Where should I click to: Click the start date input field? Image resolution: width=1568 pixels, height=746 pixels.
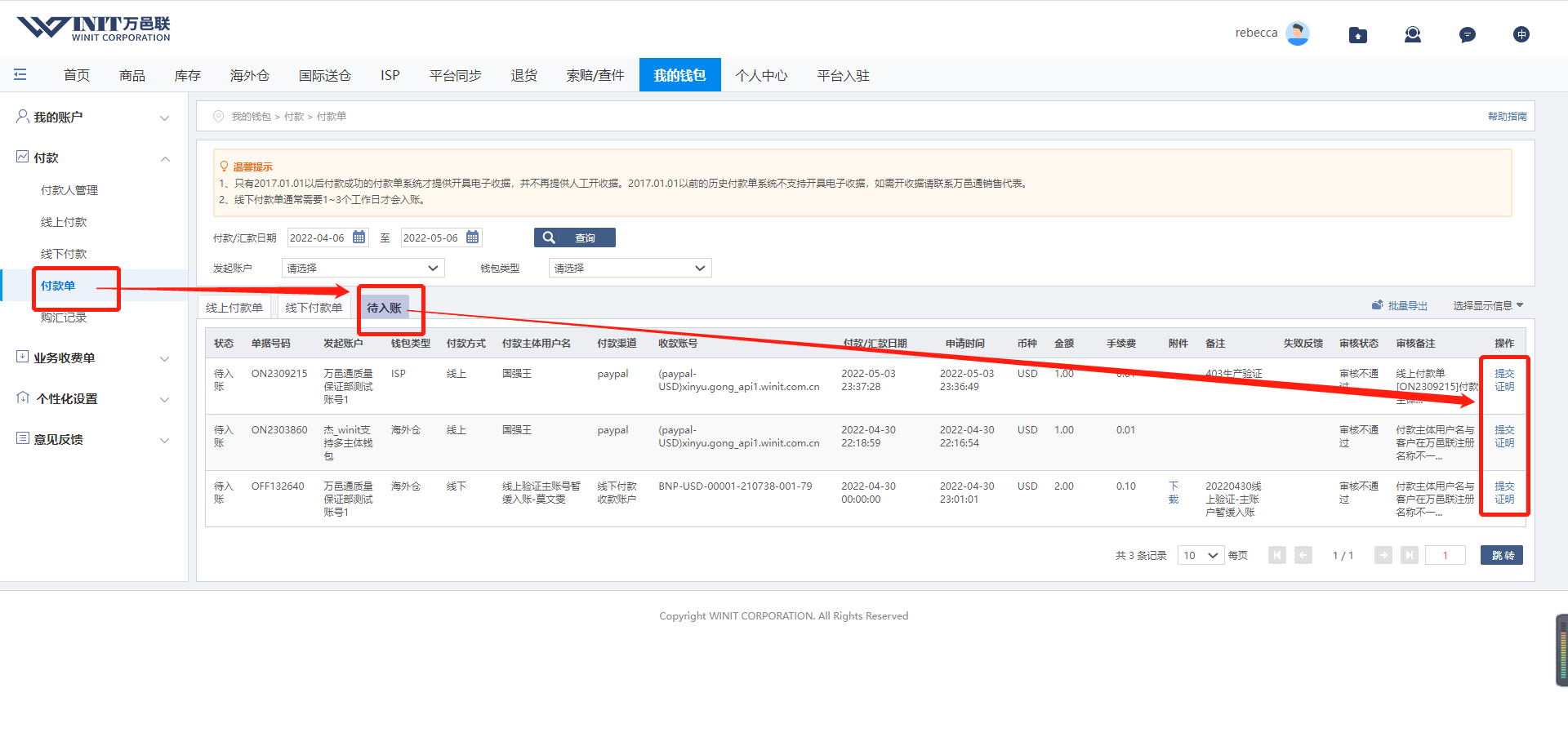(327, 238)
